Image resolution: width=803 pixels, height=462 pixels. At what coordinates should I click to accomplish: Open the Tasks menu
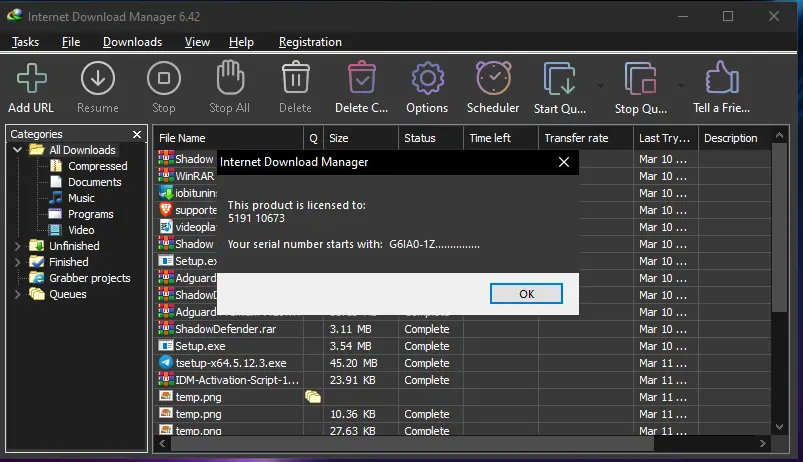26,42
